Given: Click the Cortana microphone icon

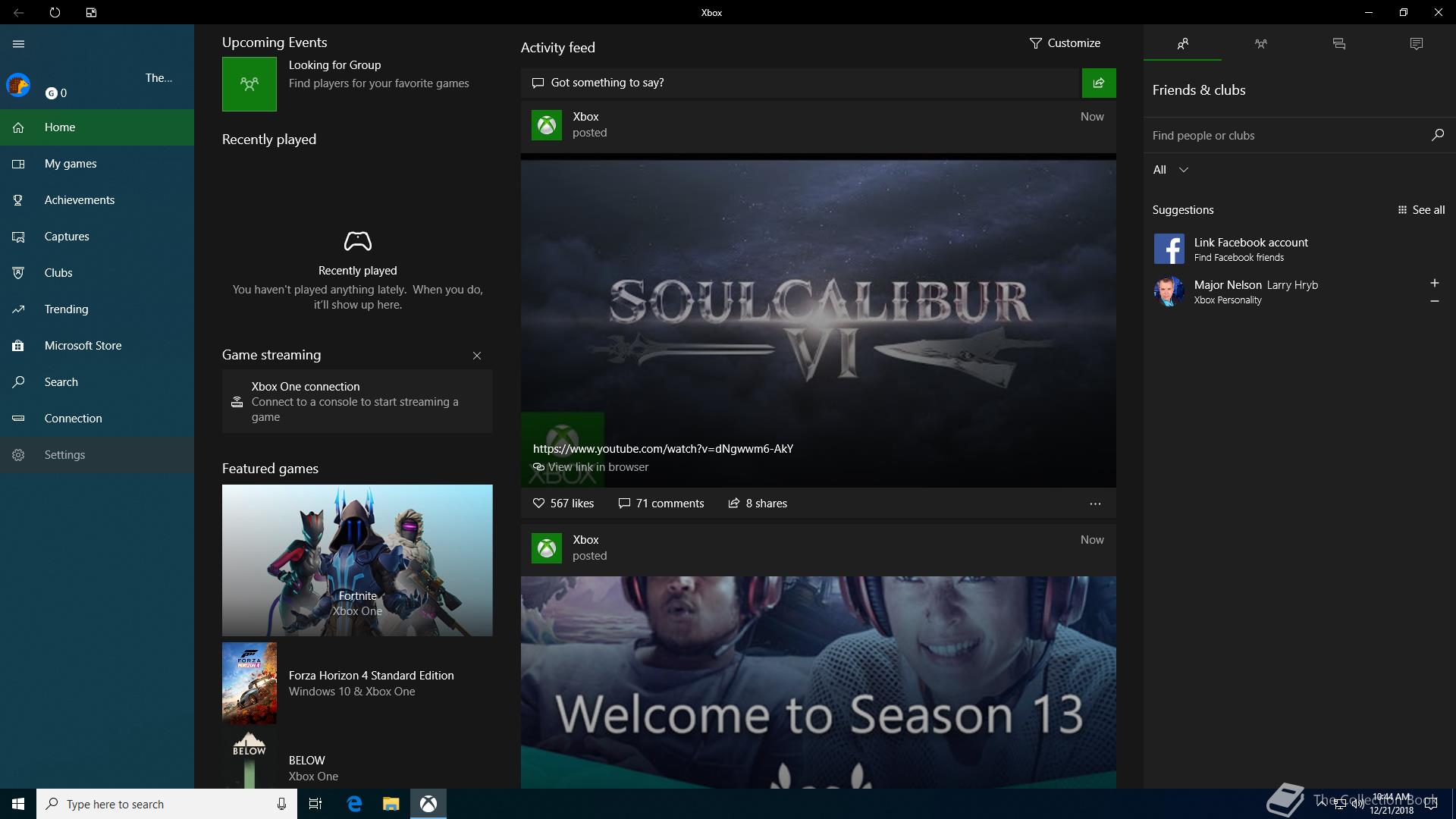Looking at the screenshot, I should click(281, 804).
